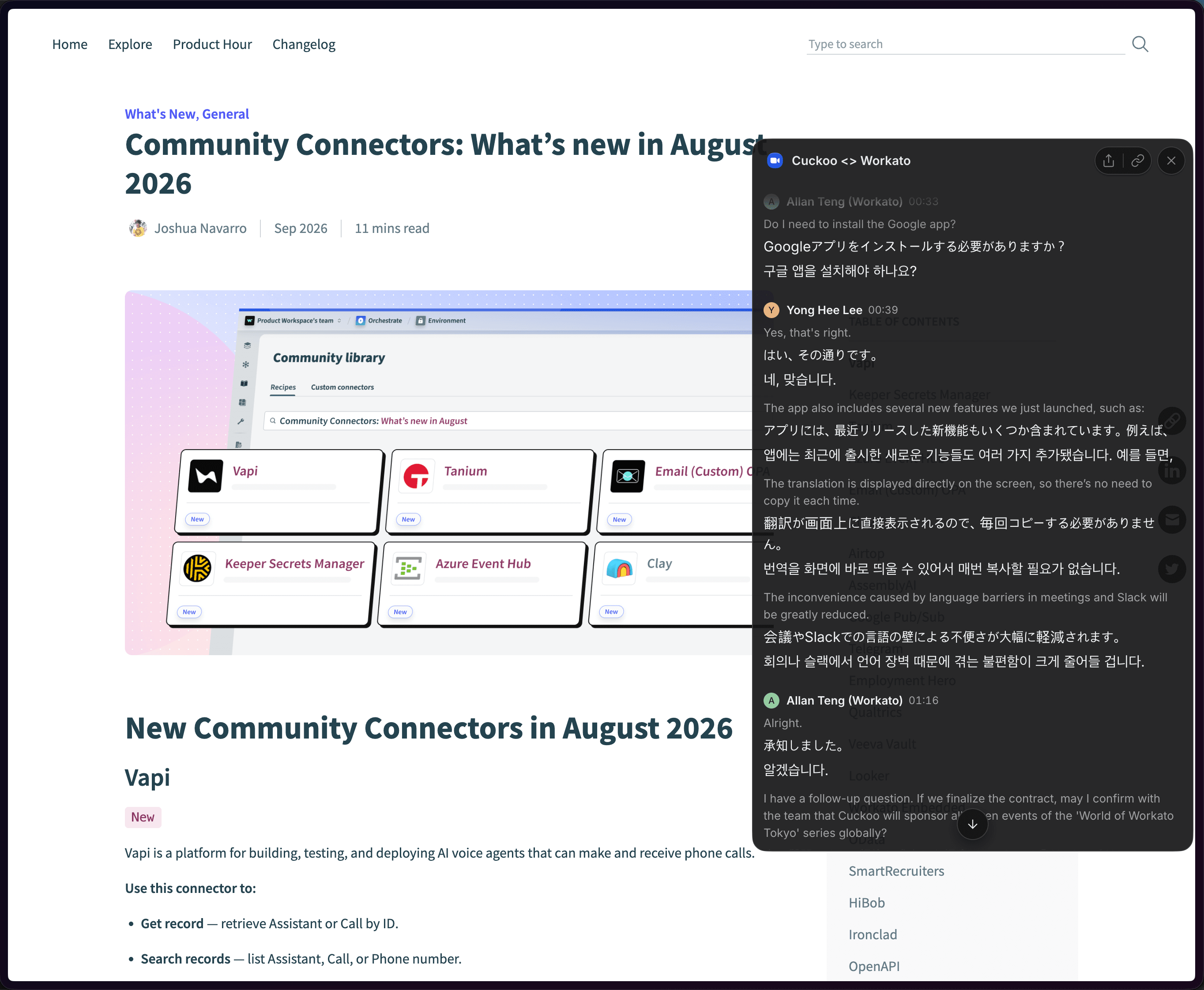Open the Changelog nav item
Screen dimensions: 1204x990
(304, 45)
